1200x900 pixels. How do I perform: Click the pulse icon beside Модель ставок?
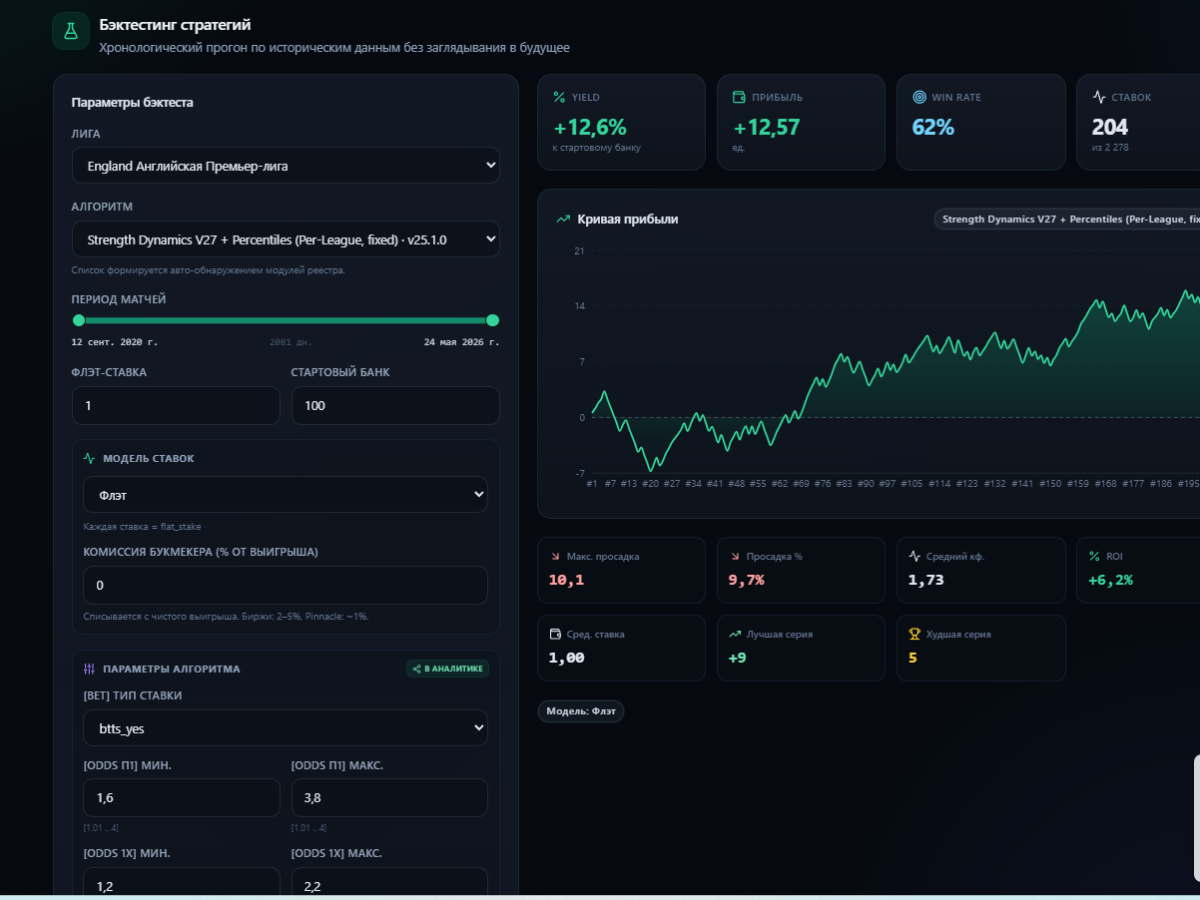tap(90, 458)
